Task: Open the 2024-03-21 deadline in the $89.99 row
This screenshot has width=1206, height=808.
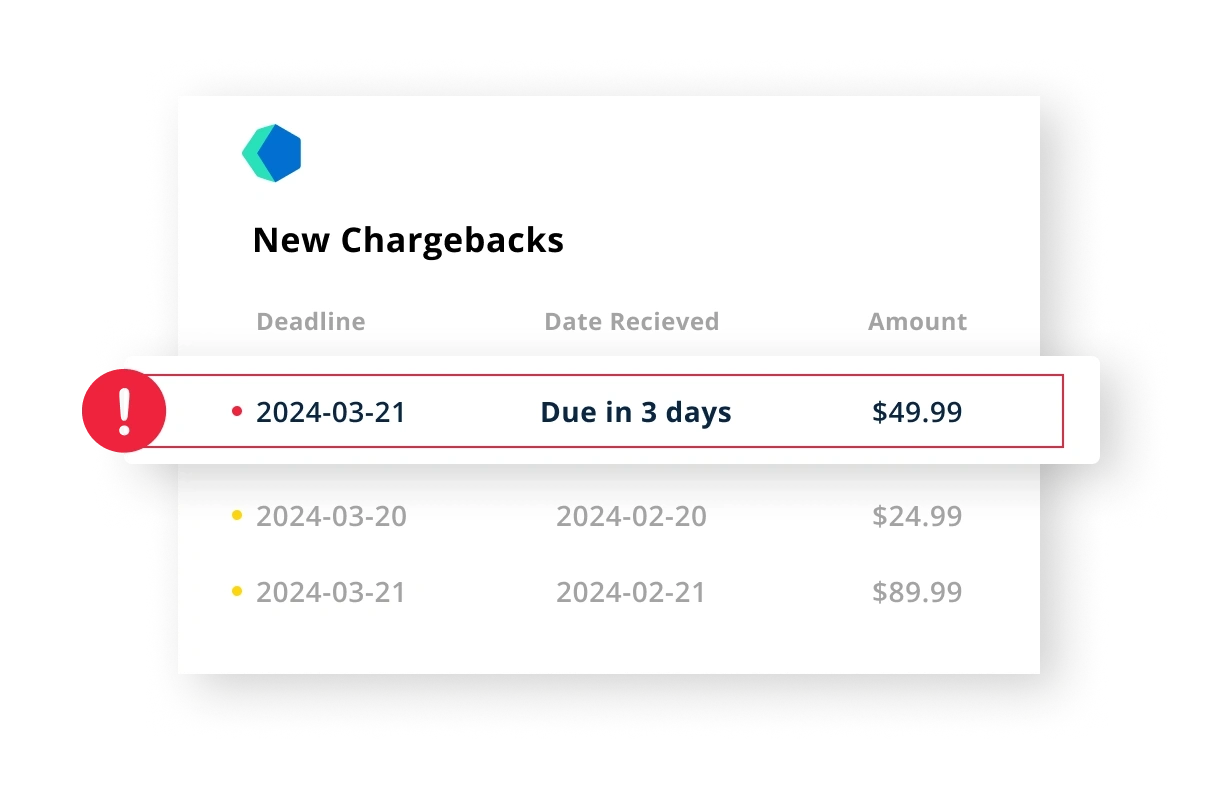Action: (331, 593)
